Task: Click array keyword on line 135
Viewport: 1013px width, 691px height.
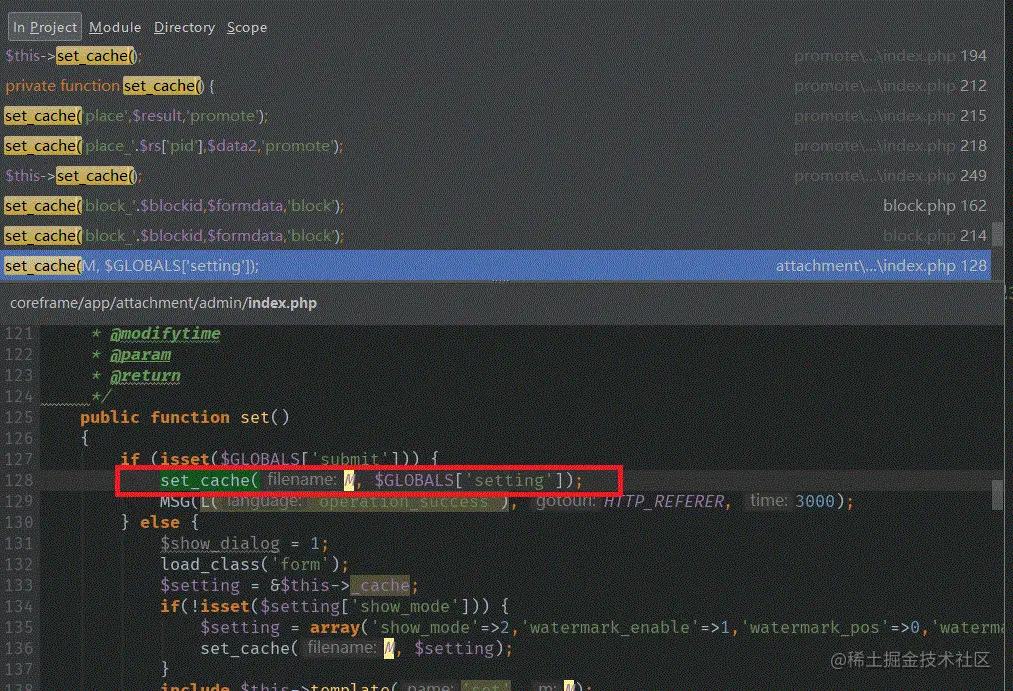Action: click(334, 627)
